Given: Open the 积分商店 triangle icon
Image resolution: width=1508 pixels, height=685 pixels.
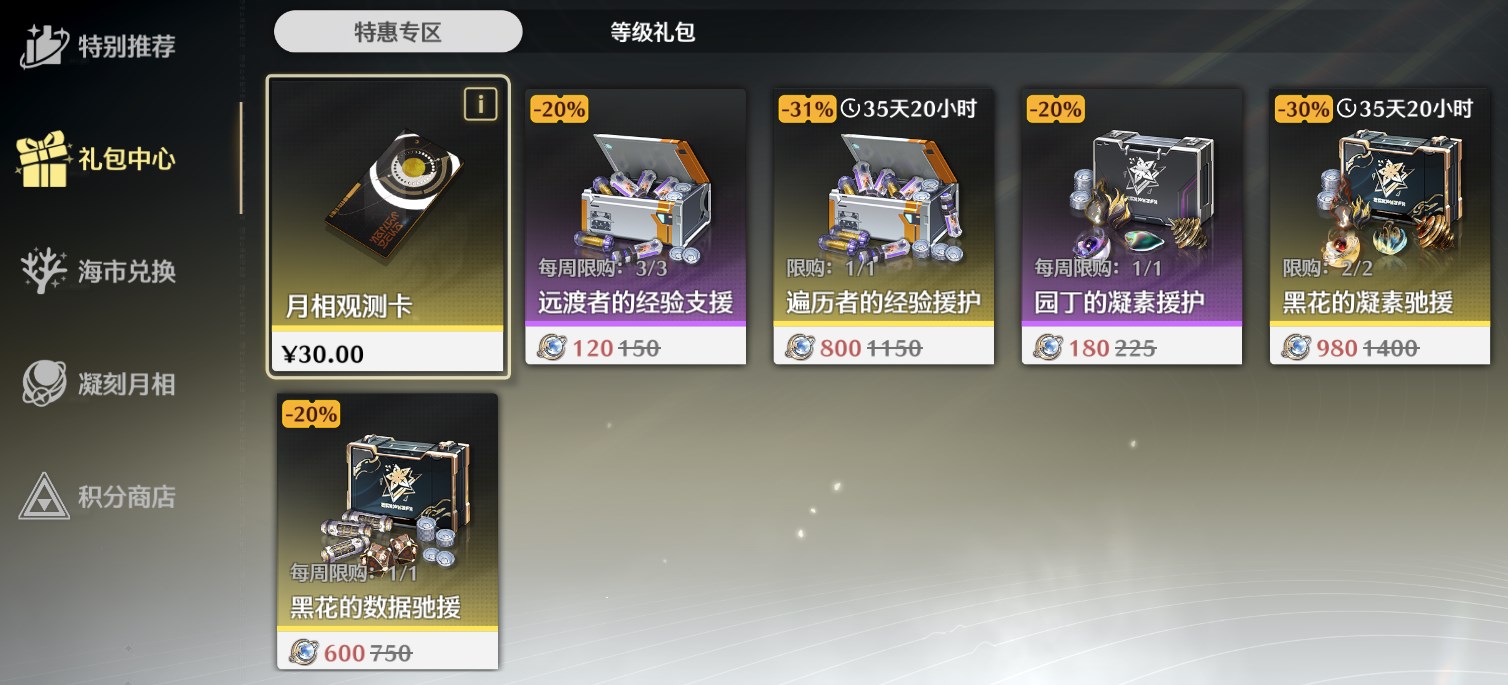Looking at the screenshot, I should [x=44, y=497].
